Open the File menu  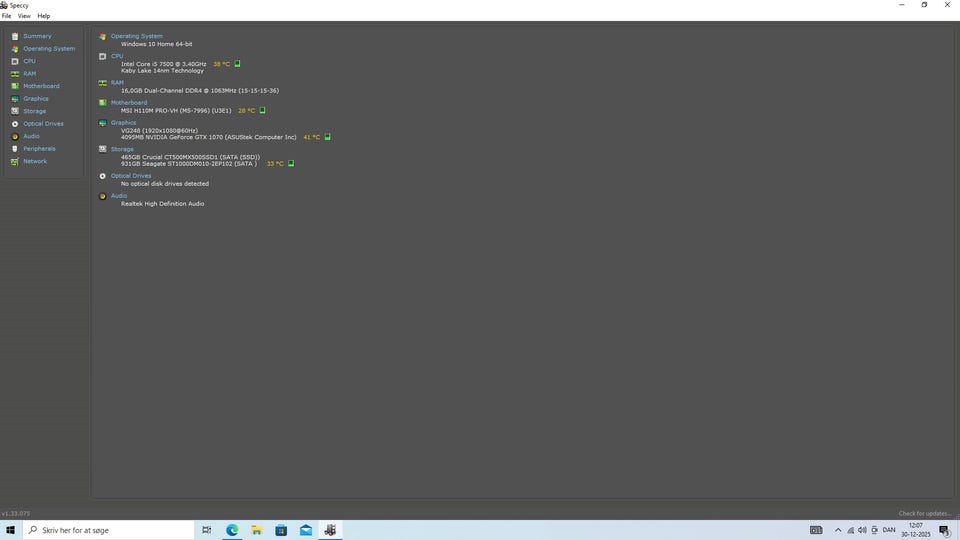[7, 16]
